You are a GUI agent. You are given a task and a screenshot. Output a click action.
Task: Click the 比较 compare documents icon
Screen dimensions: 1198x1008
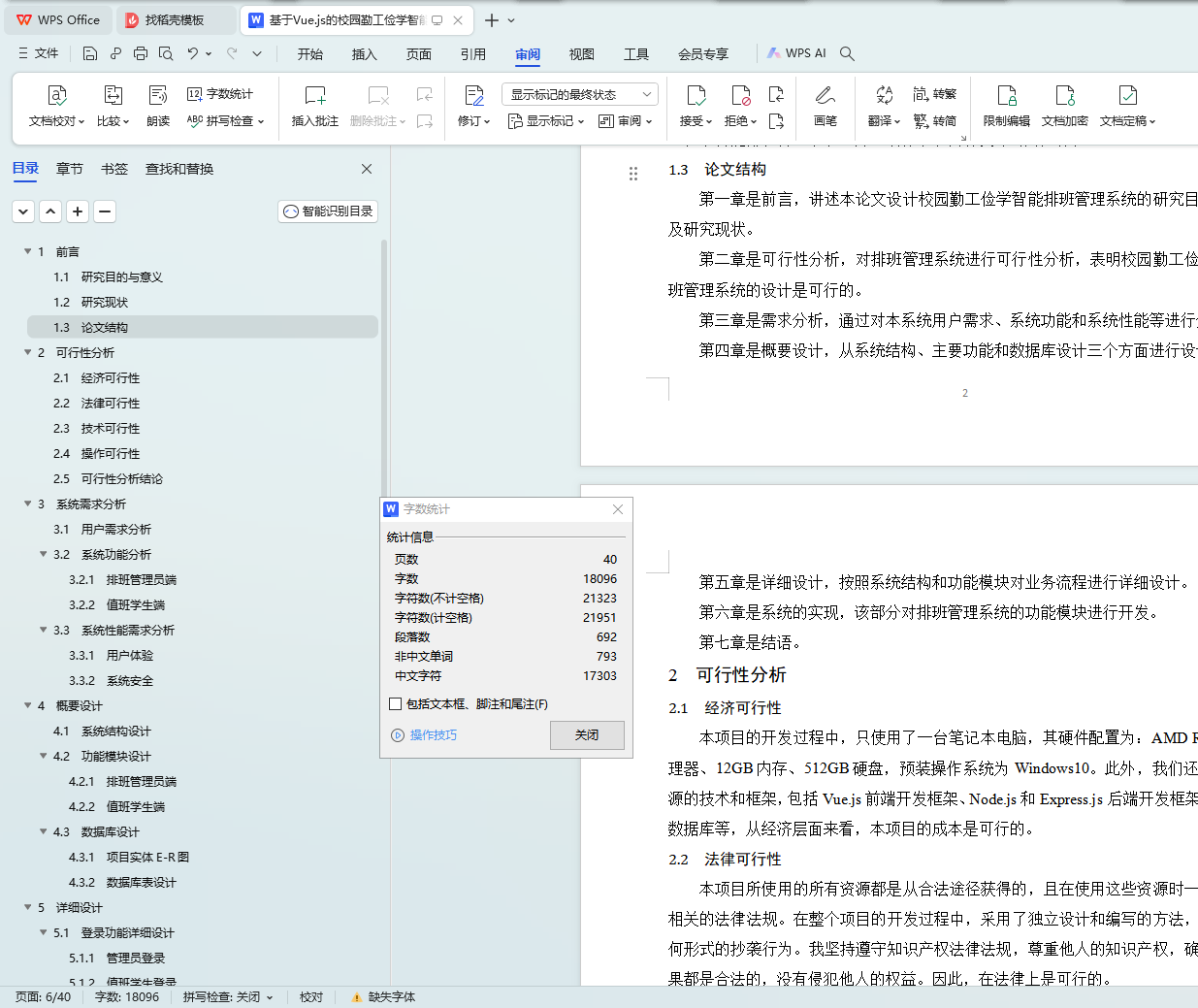pyautogui.click(x=113, y=95)
